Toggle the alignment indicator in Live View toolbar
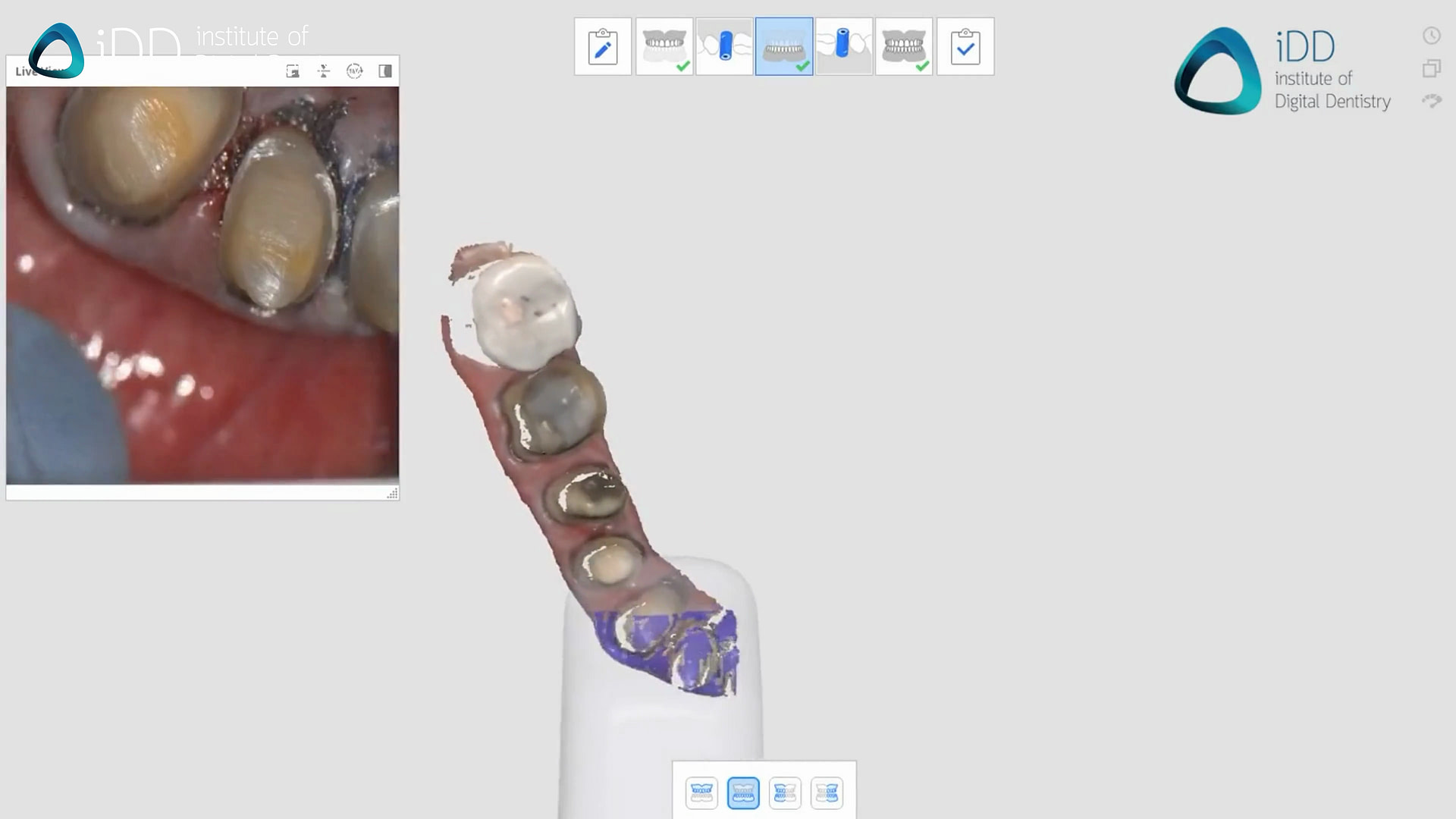Image resolution: width=1456 pixels, height=819 pixels. click(324, 71)
